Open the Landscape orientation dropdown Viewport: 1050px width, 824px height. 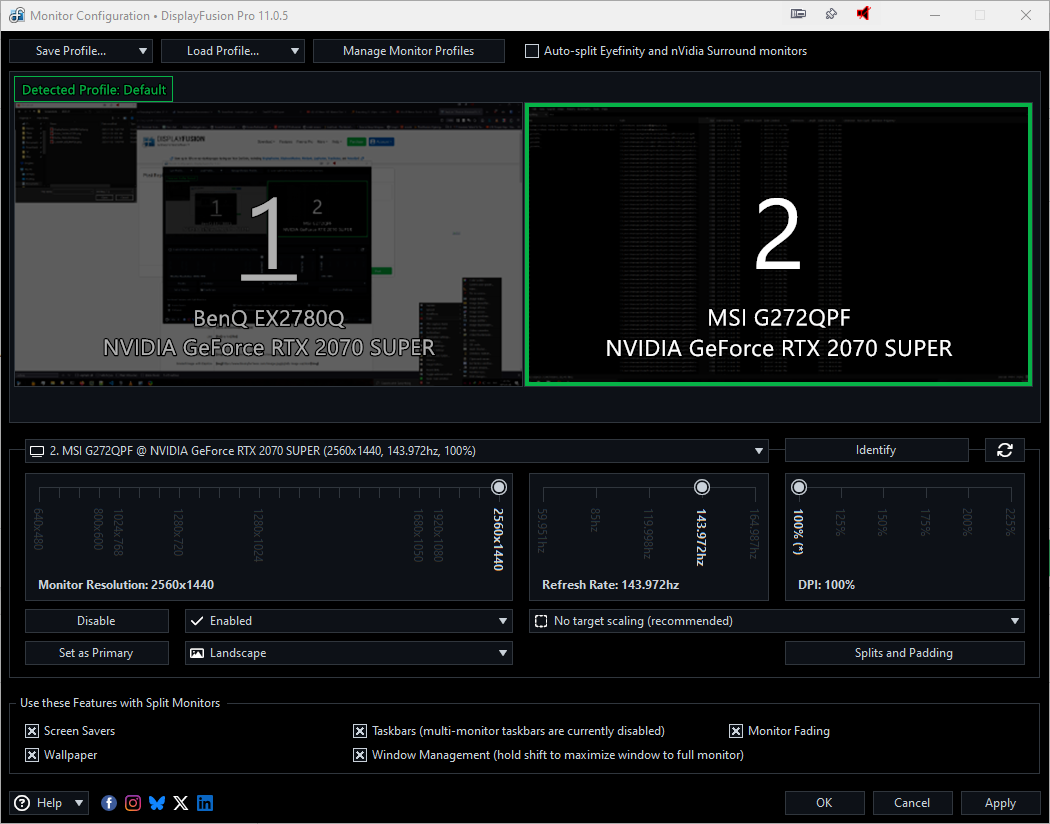[348, 653]
